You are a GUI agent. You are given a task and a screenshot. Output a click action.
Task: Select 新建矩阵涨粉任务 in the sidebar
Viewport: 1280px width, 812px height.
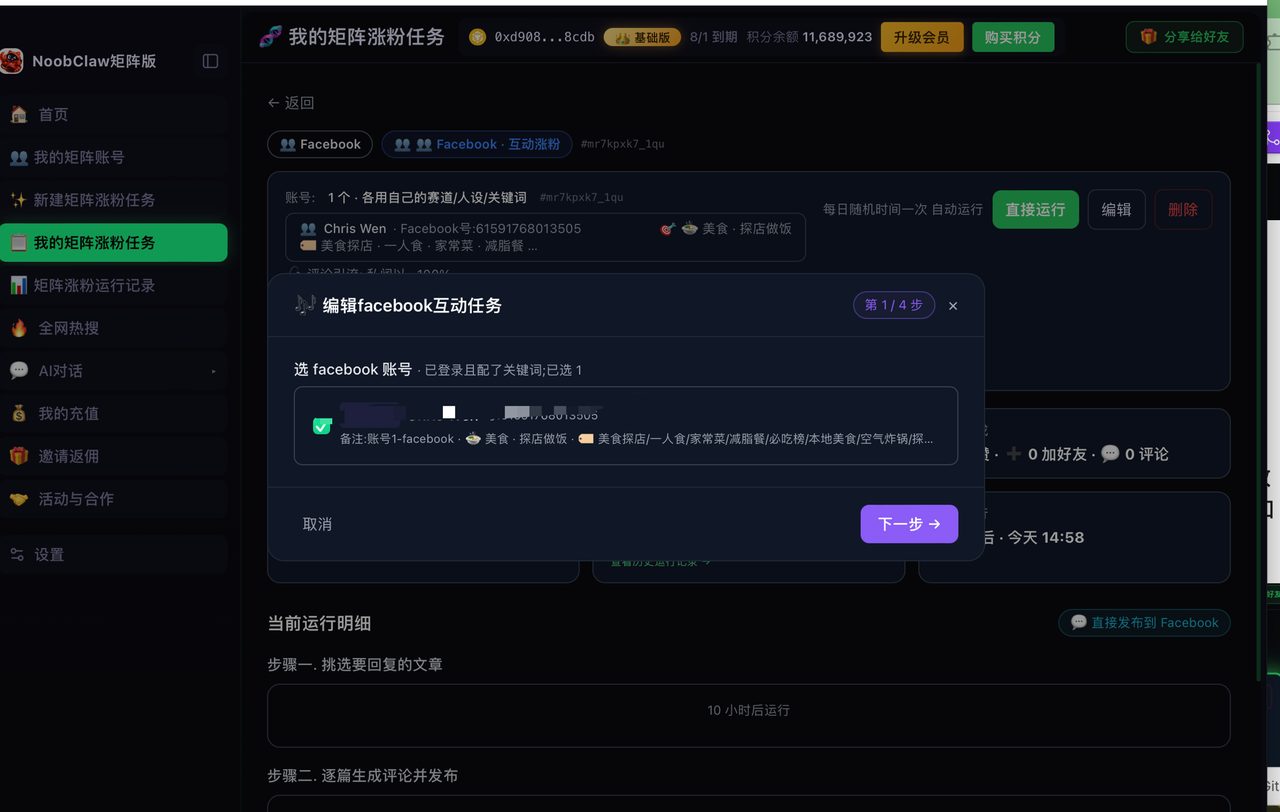(x=114, y=200)
